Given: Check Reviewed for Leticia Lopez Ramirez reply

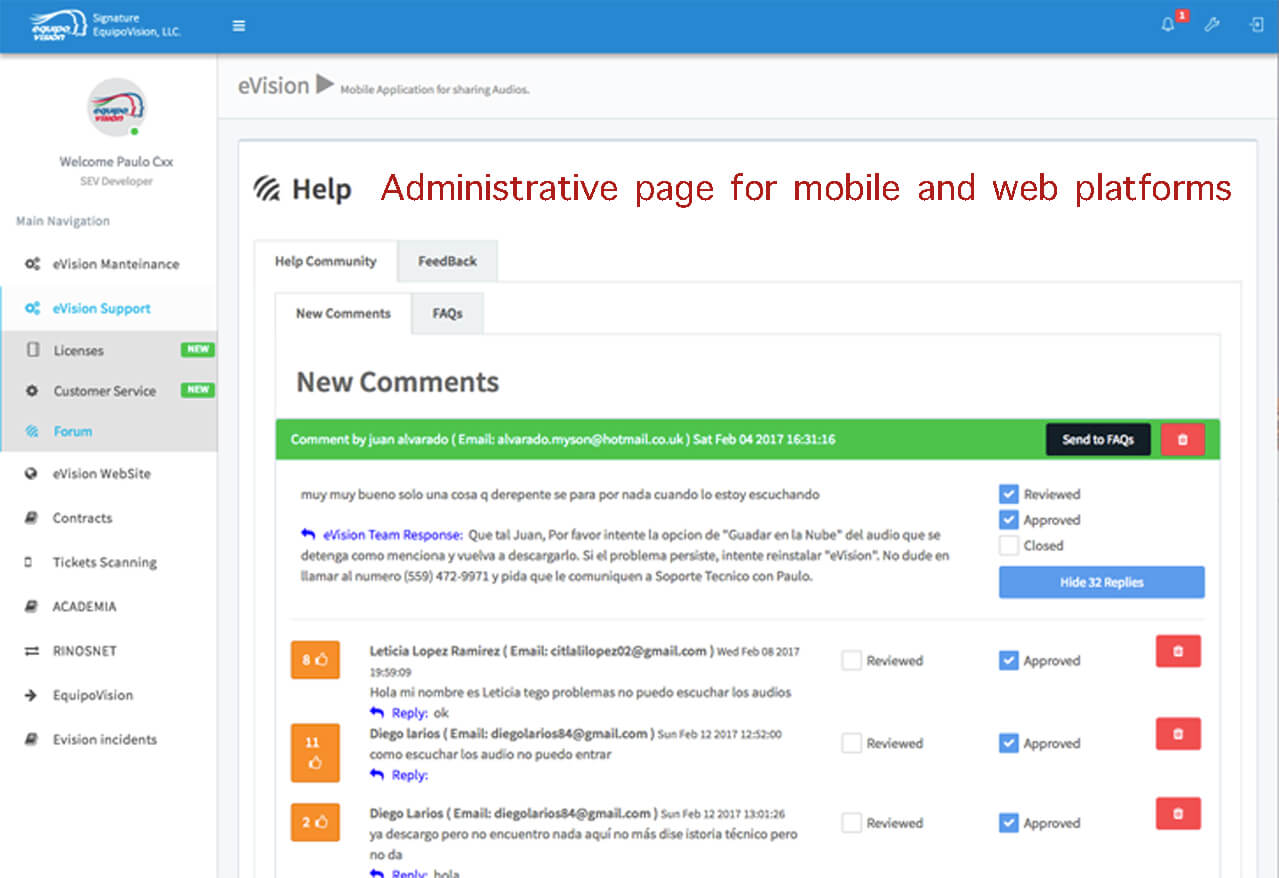Looking at the screenshot, I should click(852, 661).
